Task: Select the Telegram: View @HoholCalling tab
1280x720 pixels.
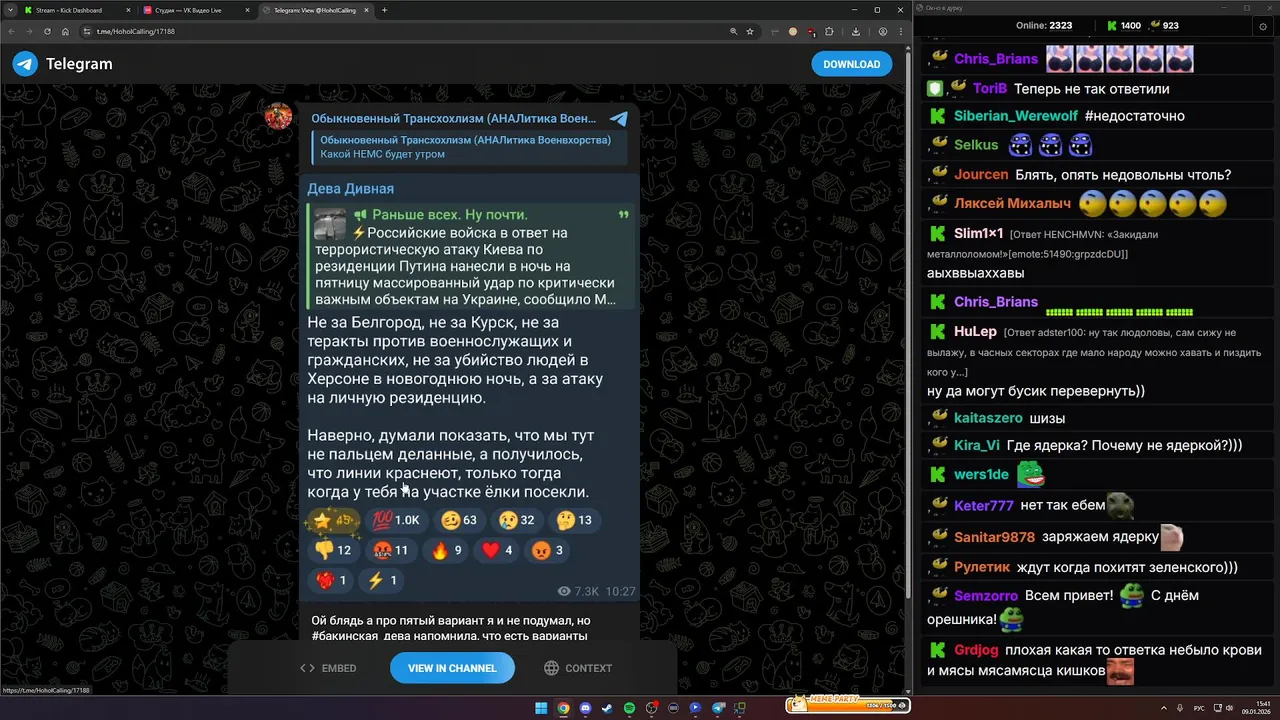Action: coord(315,10)
